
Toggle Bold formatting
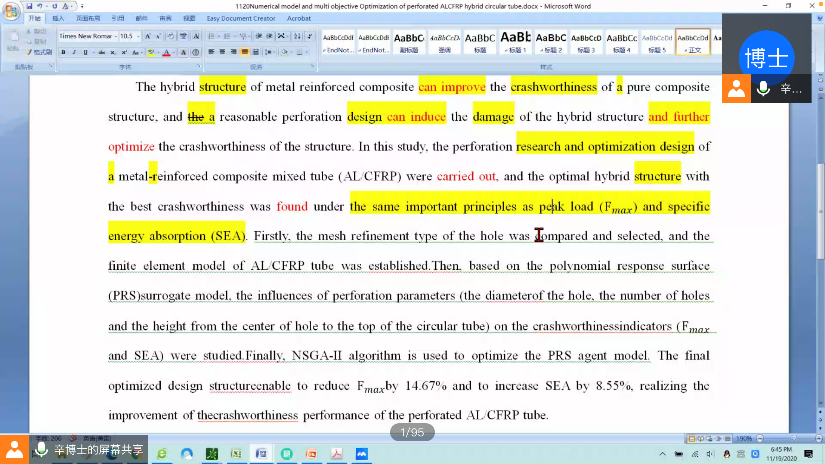(63, 52)
